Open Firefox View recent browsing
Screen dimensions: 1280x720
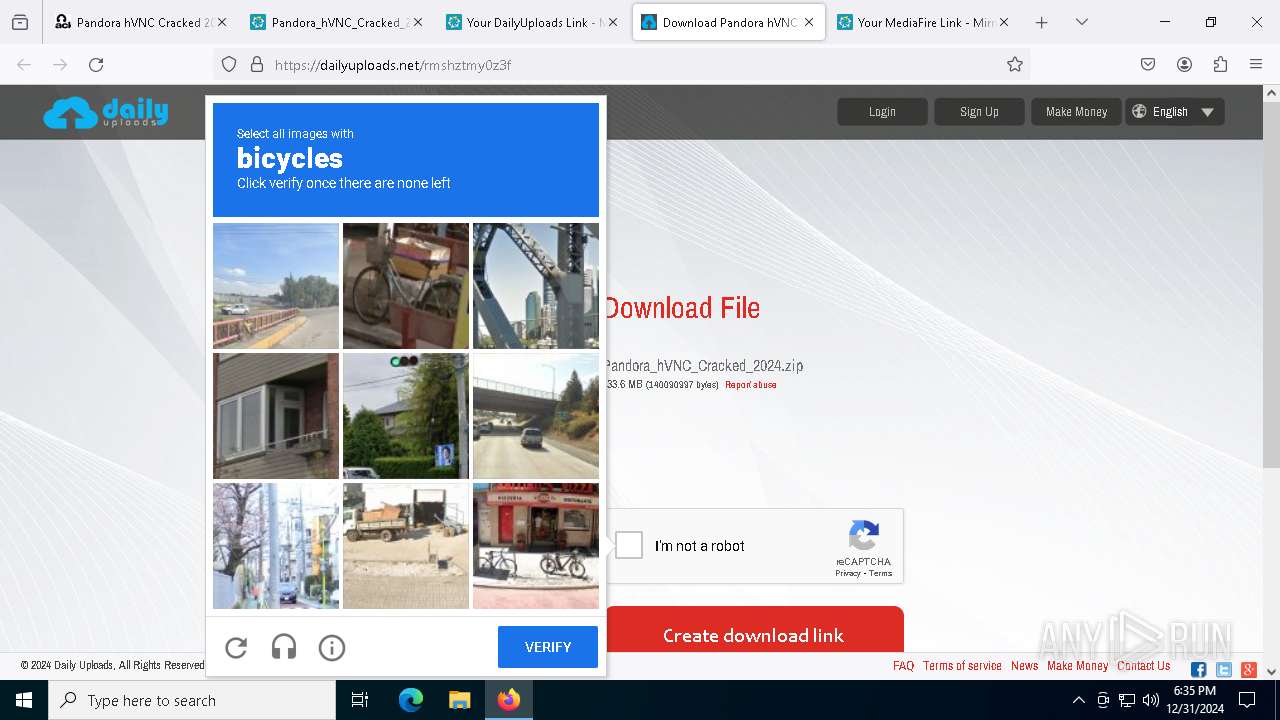coord(20,22)
